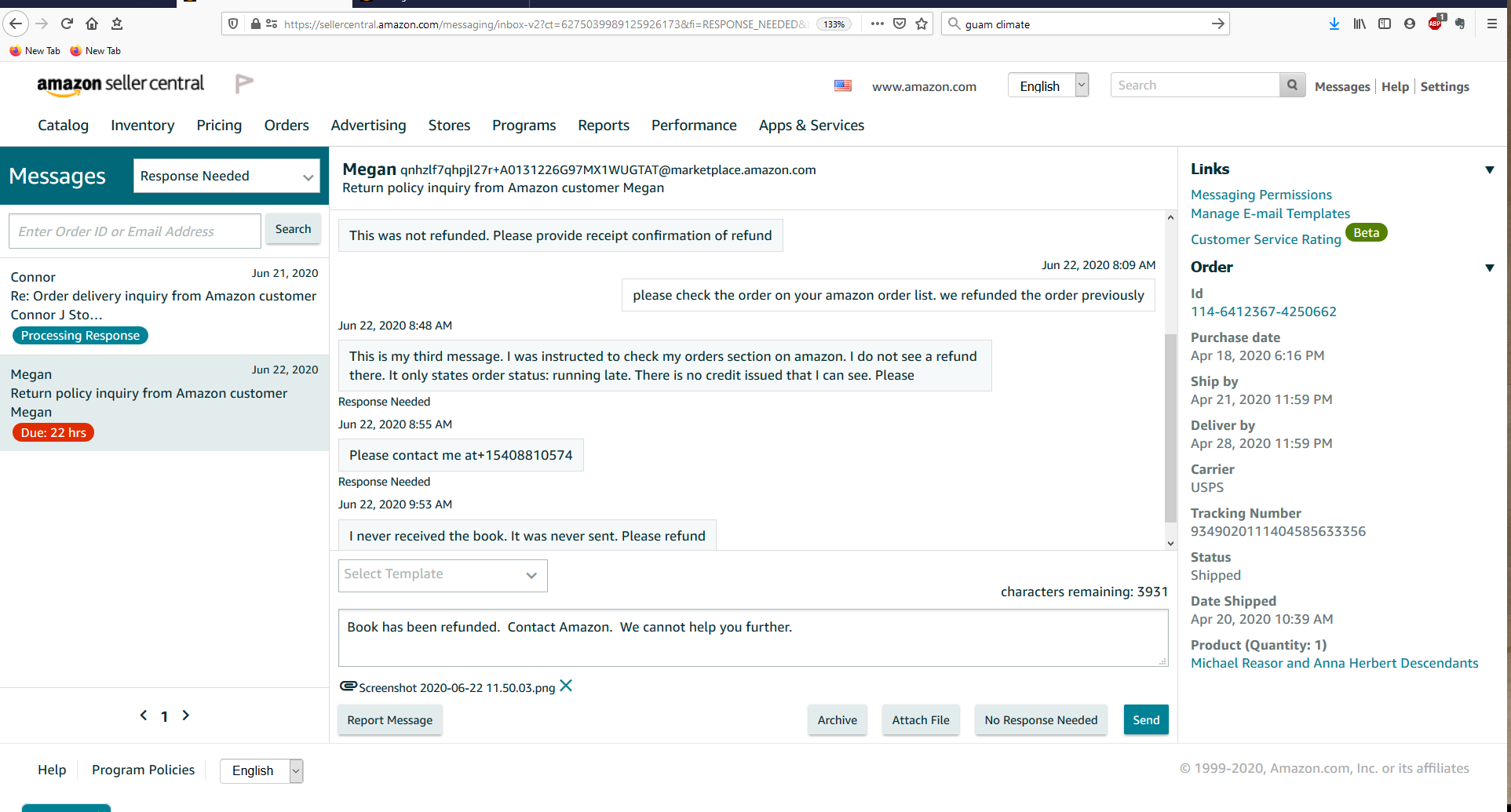Open the Firefox account icon
This screenshot has height=812, width=1511.
(1410, 24)
